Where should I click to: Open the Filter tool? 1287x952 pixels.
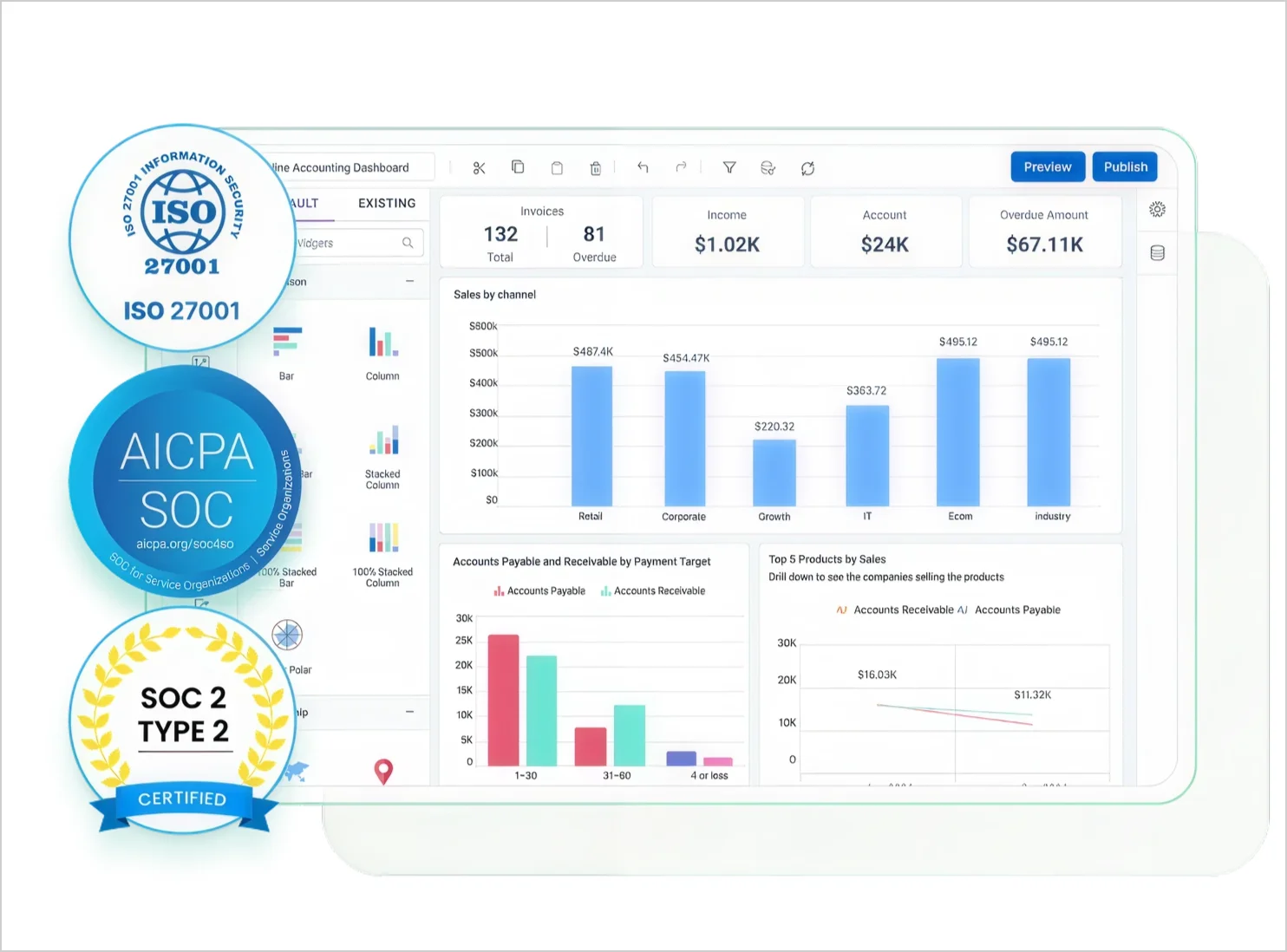coord(729,167)
